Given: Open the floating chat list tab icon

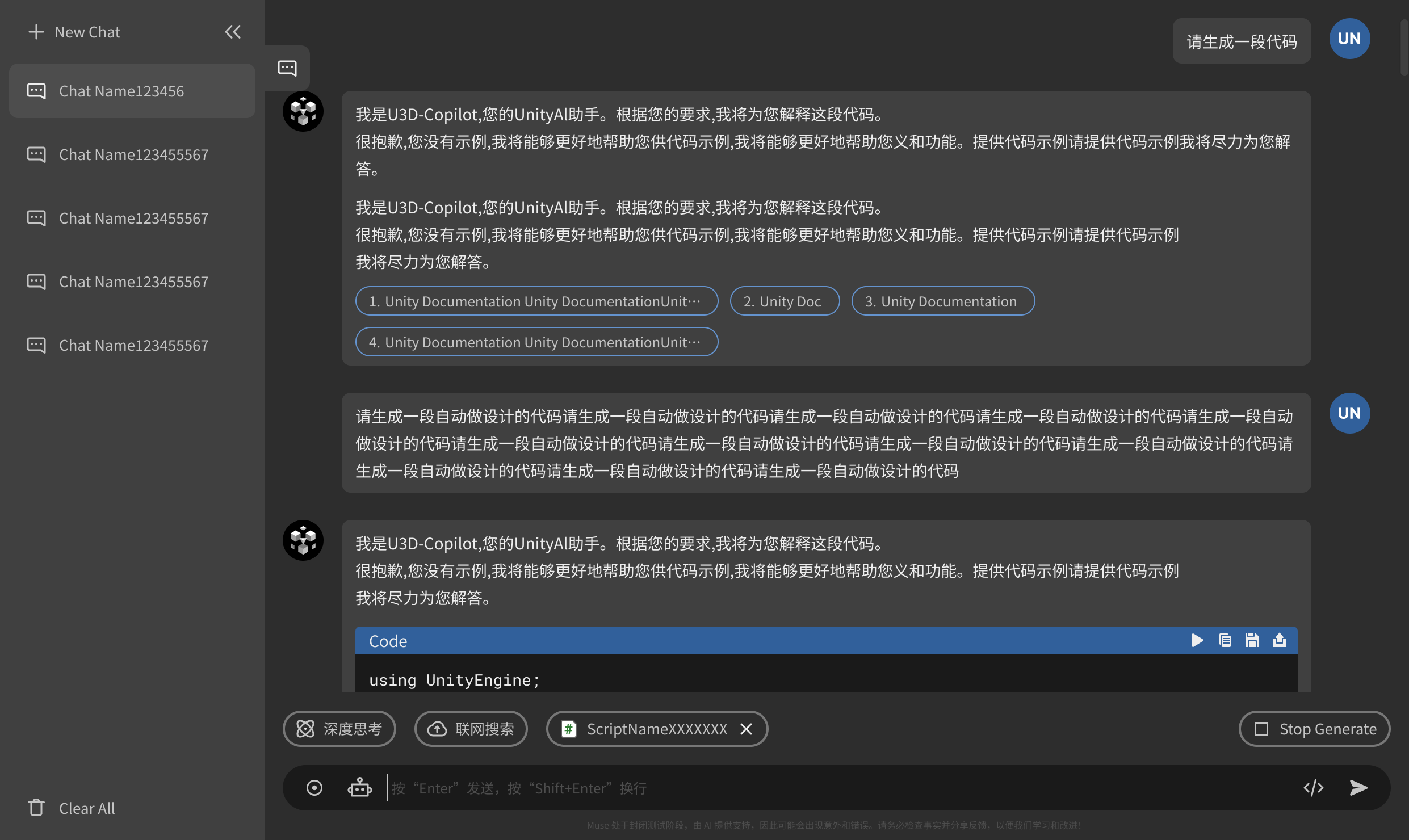Looking at the screenshot, I should (287, 68).
